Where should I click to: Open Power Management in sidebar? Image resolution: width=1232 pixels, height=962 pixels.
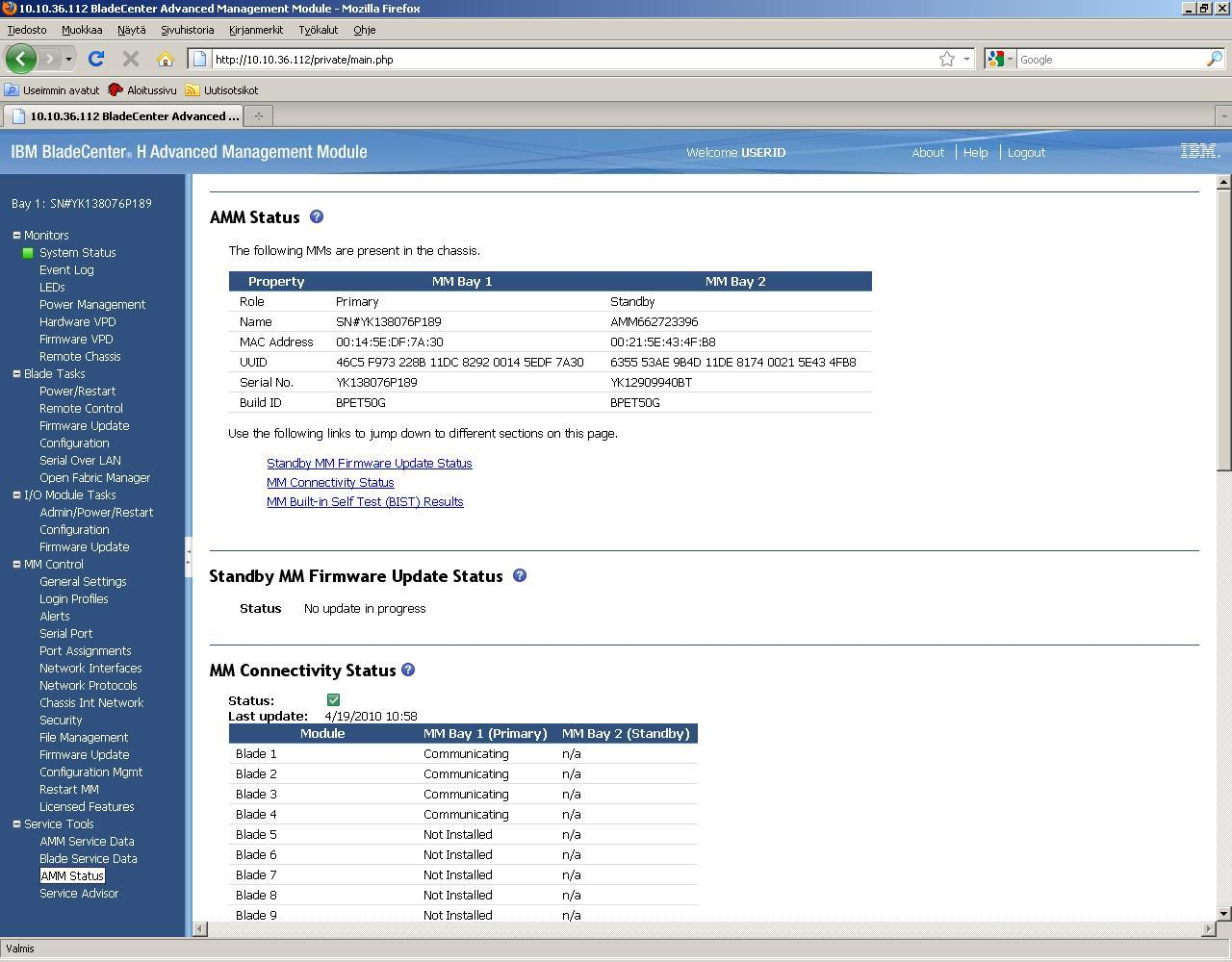[x=92, y=305]
